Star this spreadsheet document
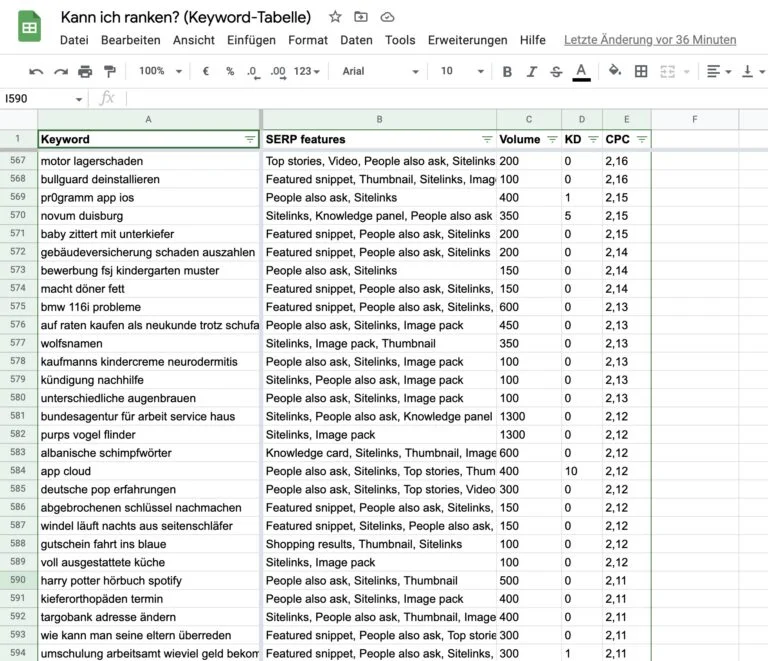 [x=335, y=17]
